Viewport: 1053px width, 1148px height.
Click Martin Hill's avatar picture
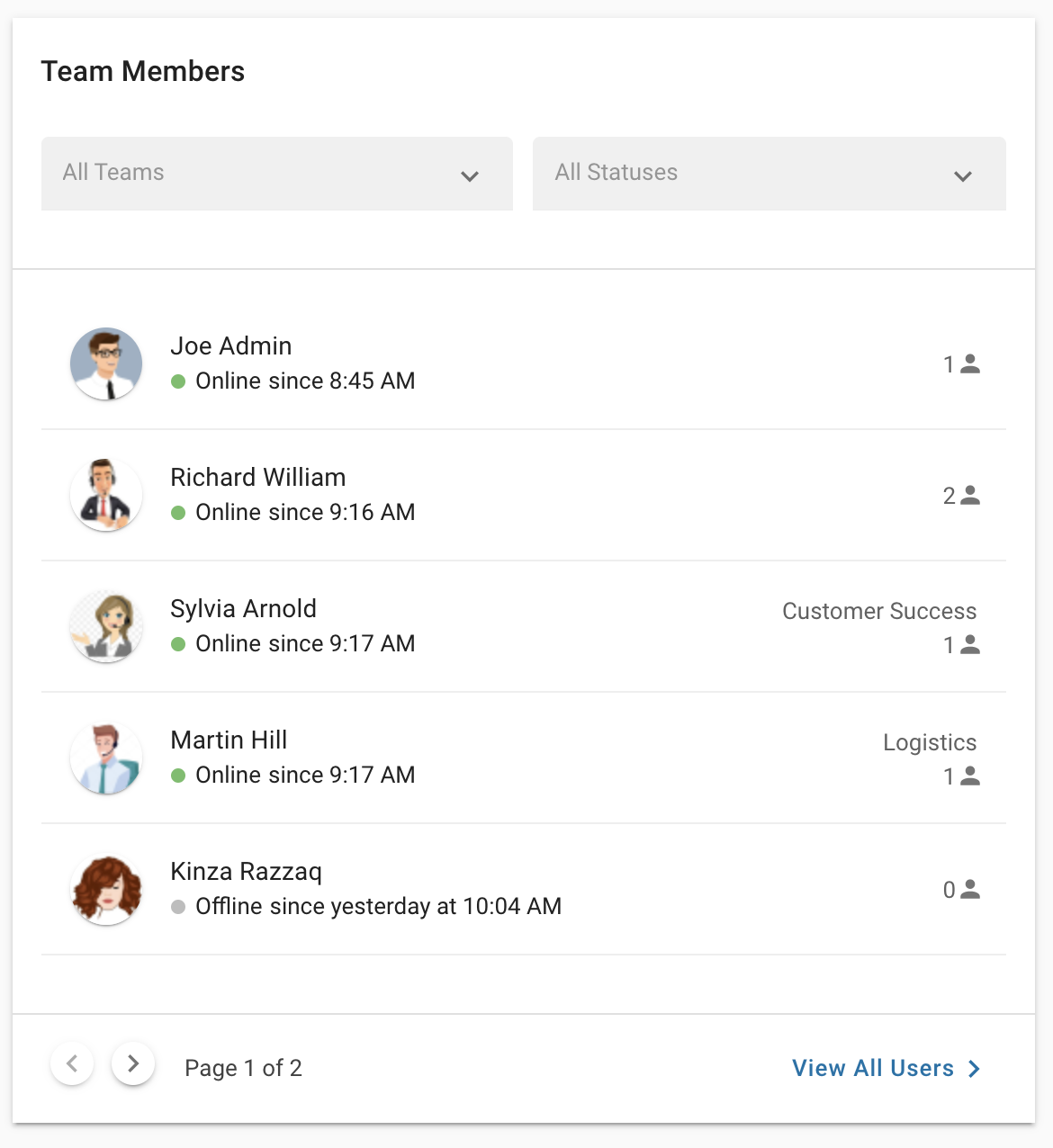[x=106, y=758]
